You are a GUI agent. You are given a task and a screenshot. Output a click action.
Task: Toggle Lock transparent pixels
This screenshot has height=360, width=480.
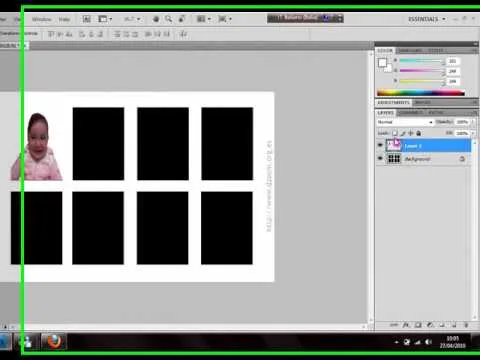[395, 133]
